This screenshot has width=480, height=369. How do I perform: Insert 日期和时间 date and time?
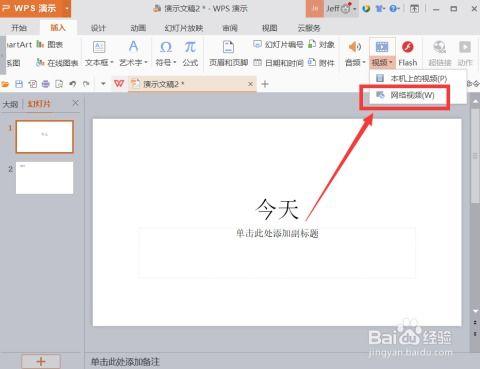click(x=278, y=62)
